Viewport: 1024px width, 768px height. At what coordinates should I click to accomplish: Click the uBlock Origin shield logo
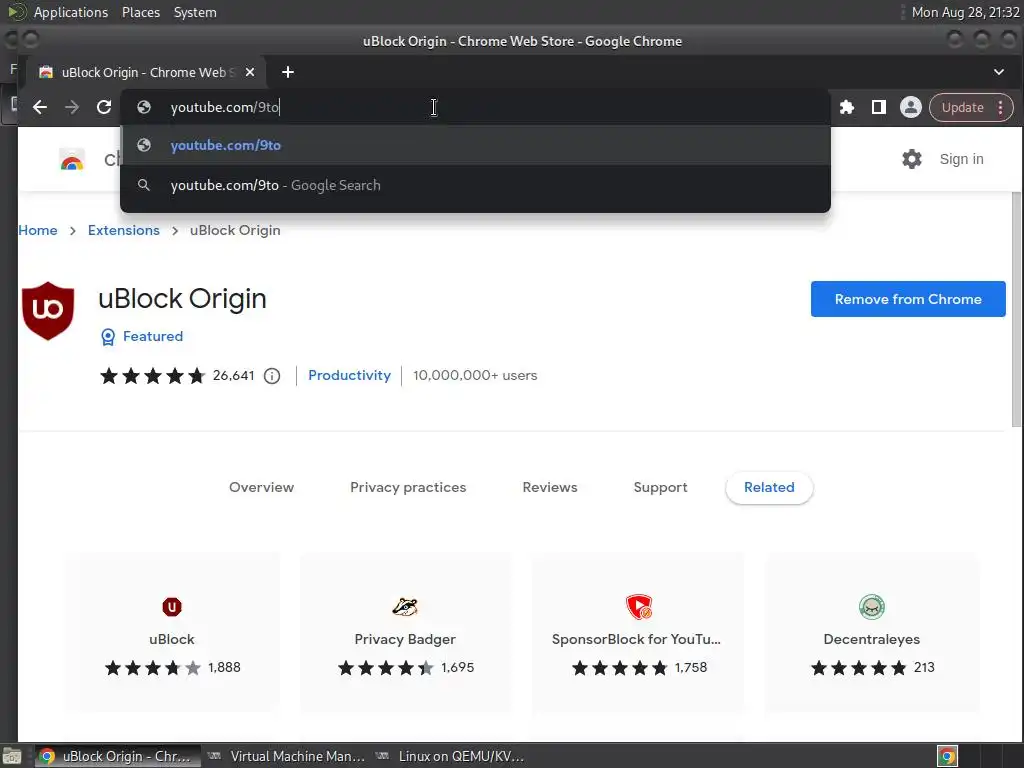click(x=48, y=311)
